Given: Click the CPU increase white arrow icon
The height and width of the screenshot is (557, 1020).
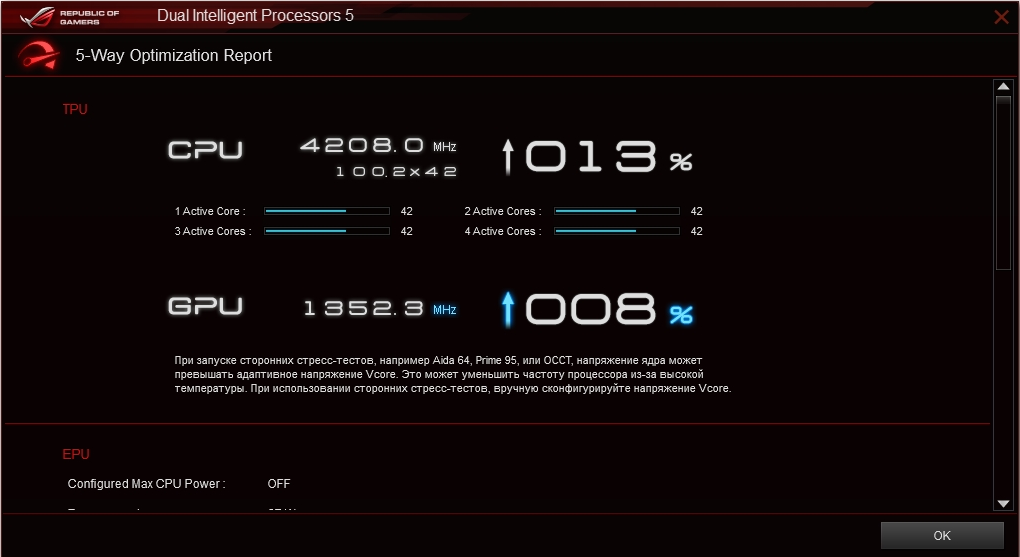Looking at the screenshot, I should tap(508, 157).
